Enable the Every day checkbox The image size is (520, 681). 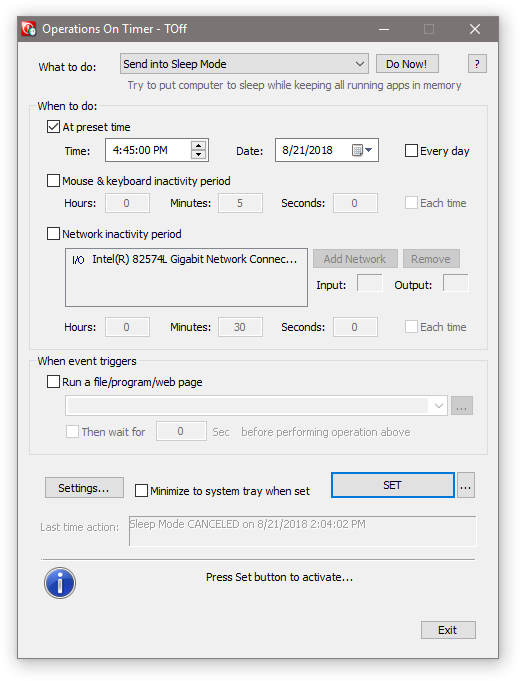click(411, 151)
